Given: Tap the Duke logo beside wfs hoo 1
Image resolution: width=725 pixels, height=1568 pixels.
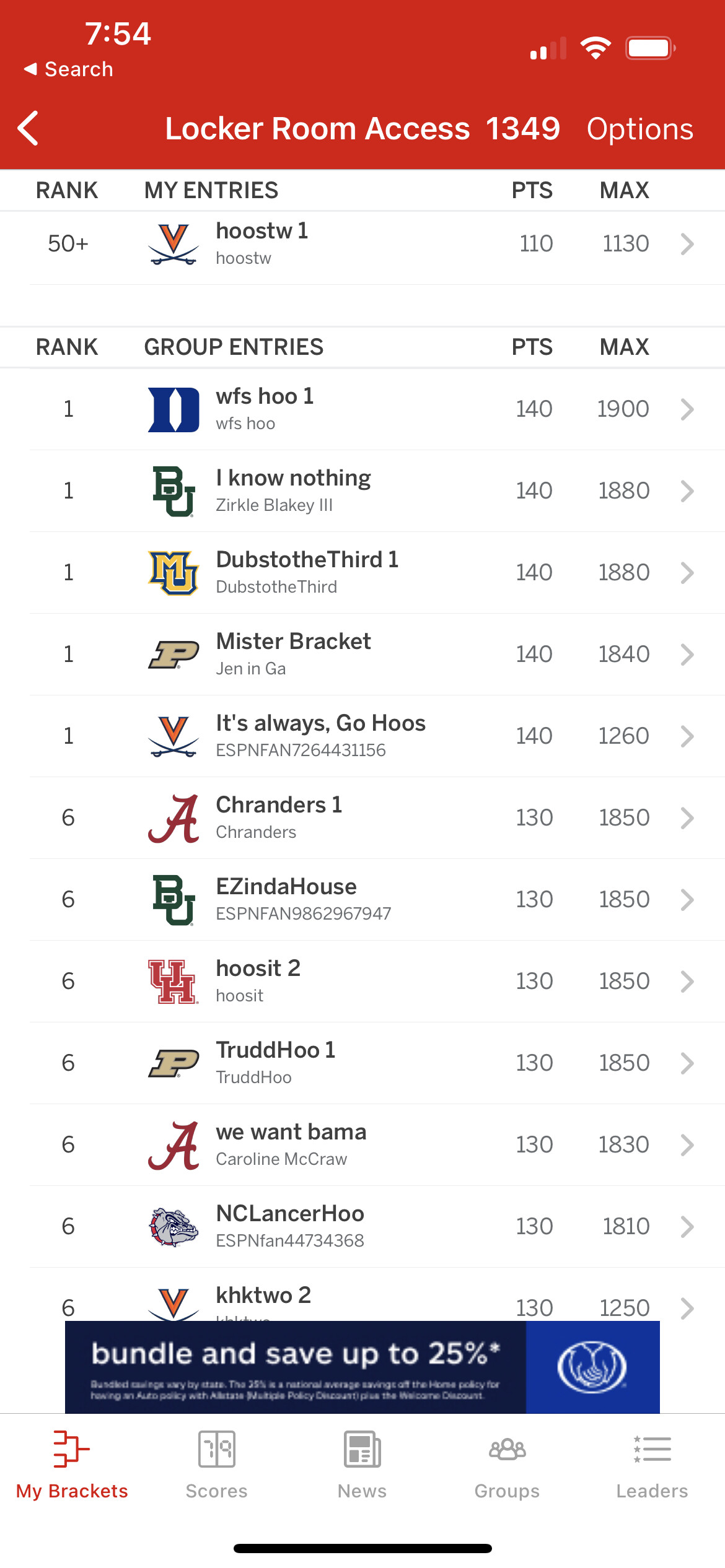Looking at the screenshot, I should point(174,409).
